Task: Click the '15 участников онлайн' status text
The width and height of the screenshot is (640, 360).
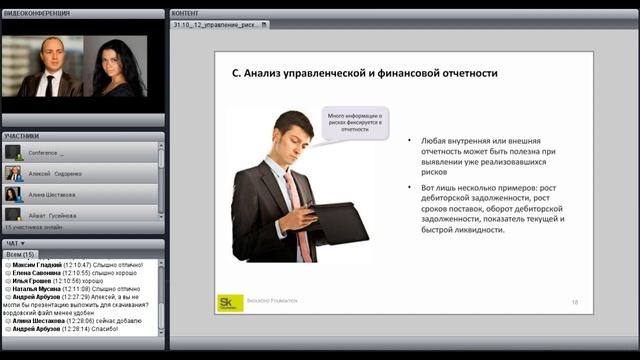Action: [x=34, y=227]
